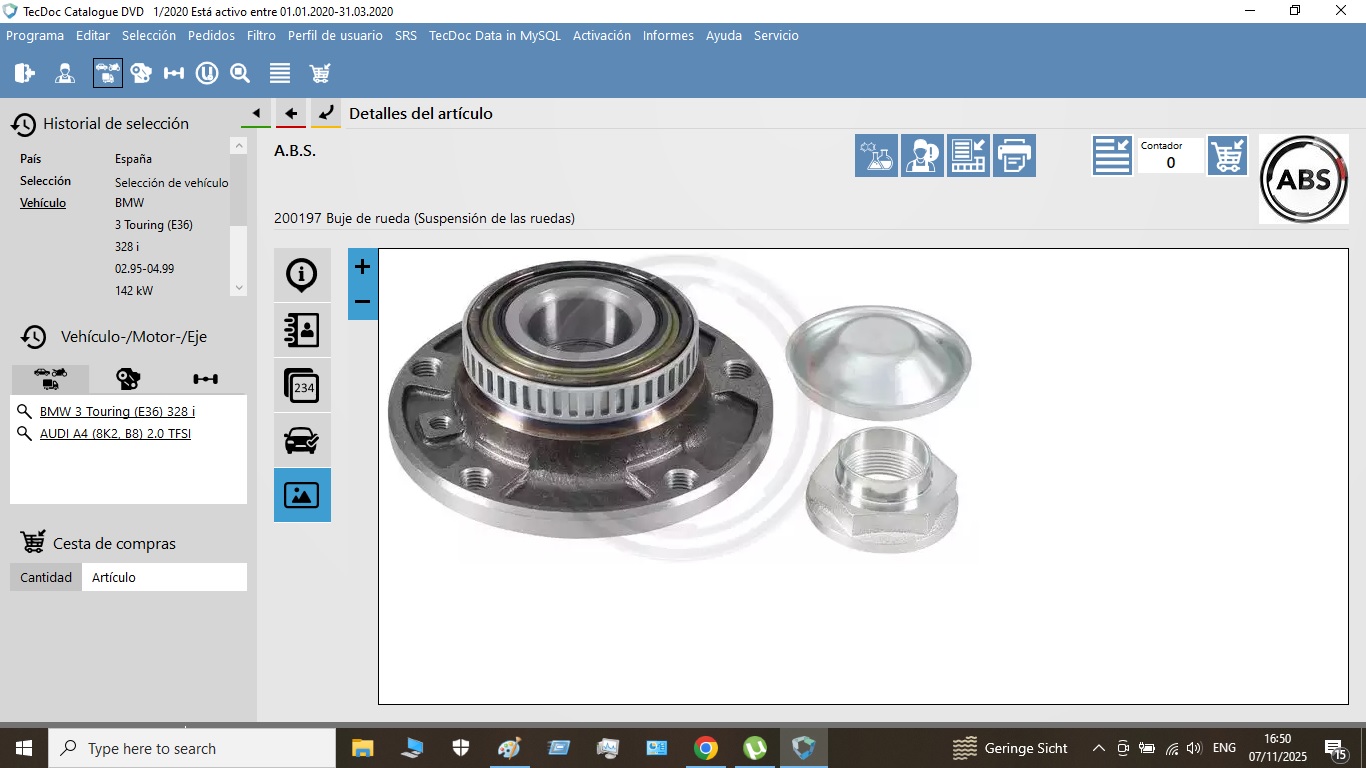
Task: Click the chemistry flasks icon
Action: tap(876, 156)
